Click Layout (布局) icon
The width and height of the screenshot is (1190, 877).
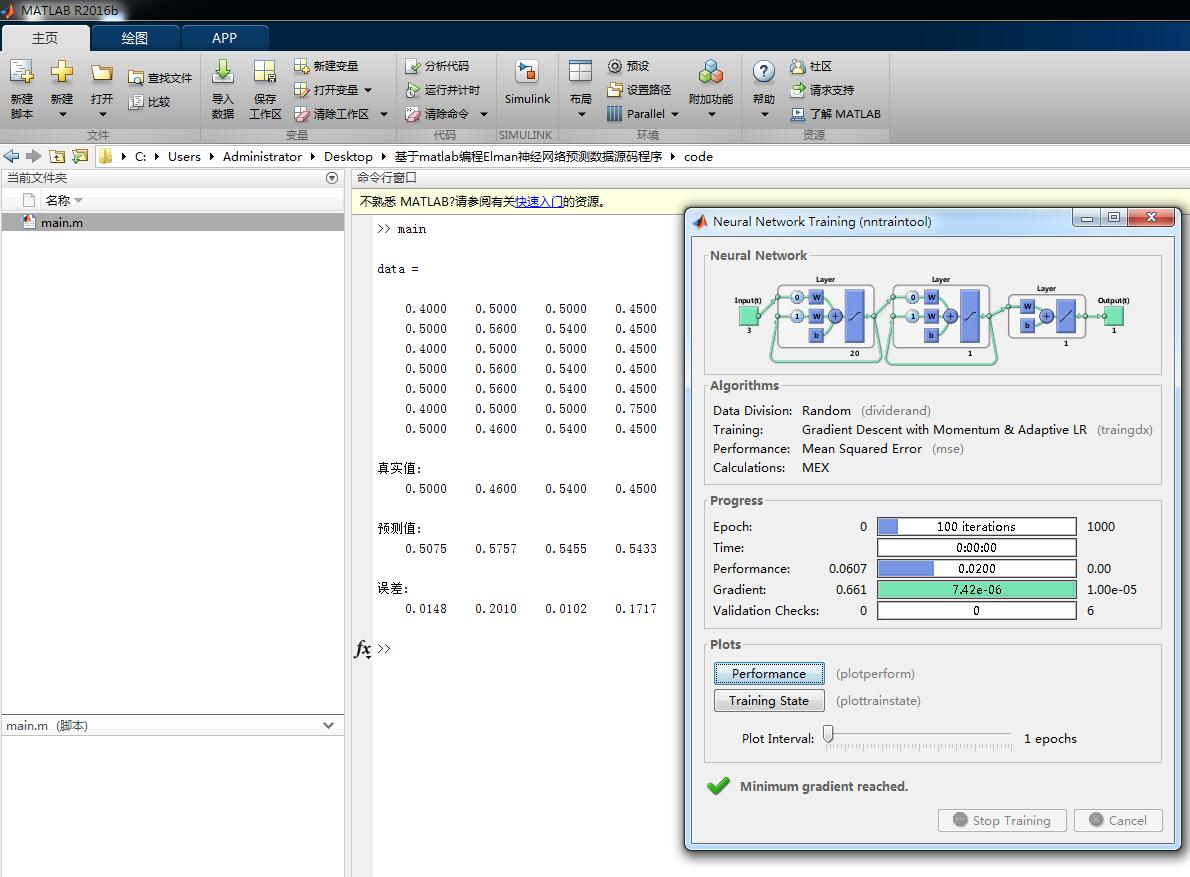pyautogui.click(x=580, y=73)
